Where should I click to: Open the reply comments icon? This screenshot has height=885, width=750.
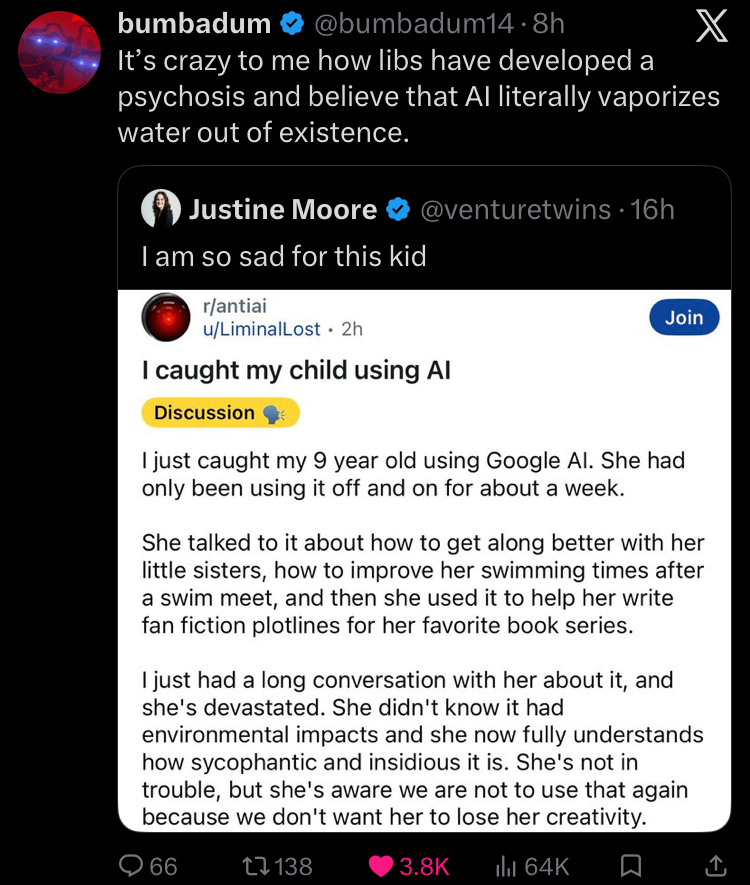133,865
